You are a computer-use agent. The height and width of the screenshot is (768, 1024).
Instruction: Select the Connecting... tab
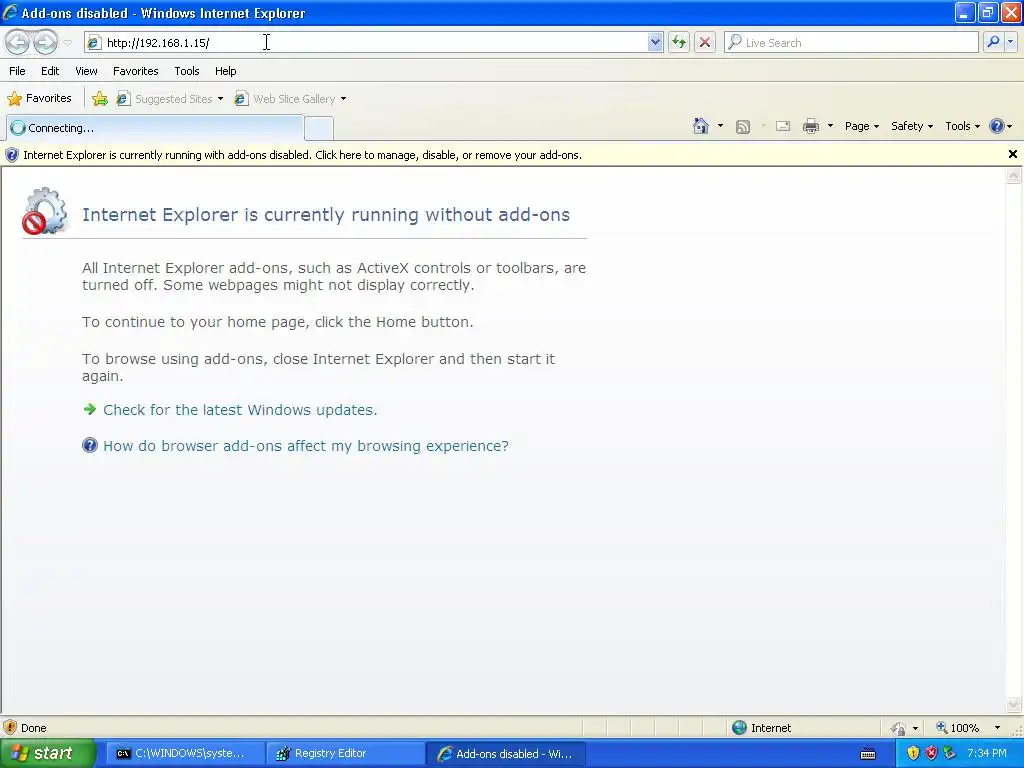(155, 128)
